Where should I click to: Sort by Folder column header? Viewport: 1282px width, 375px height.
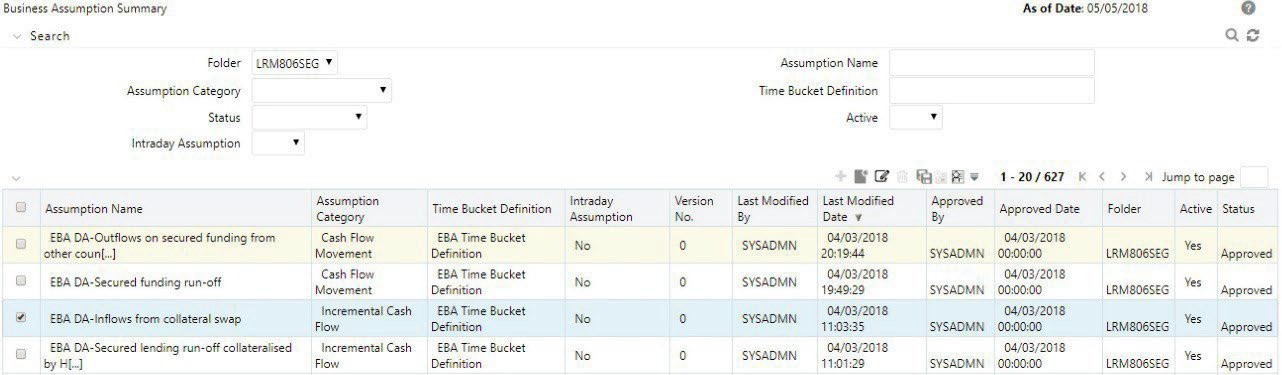point(1125,209)
